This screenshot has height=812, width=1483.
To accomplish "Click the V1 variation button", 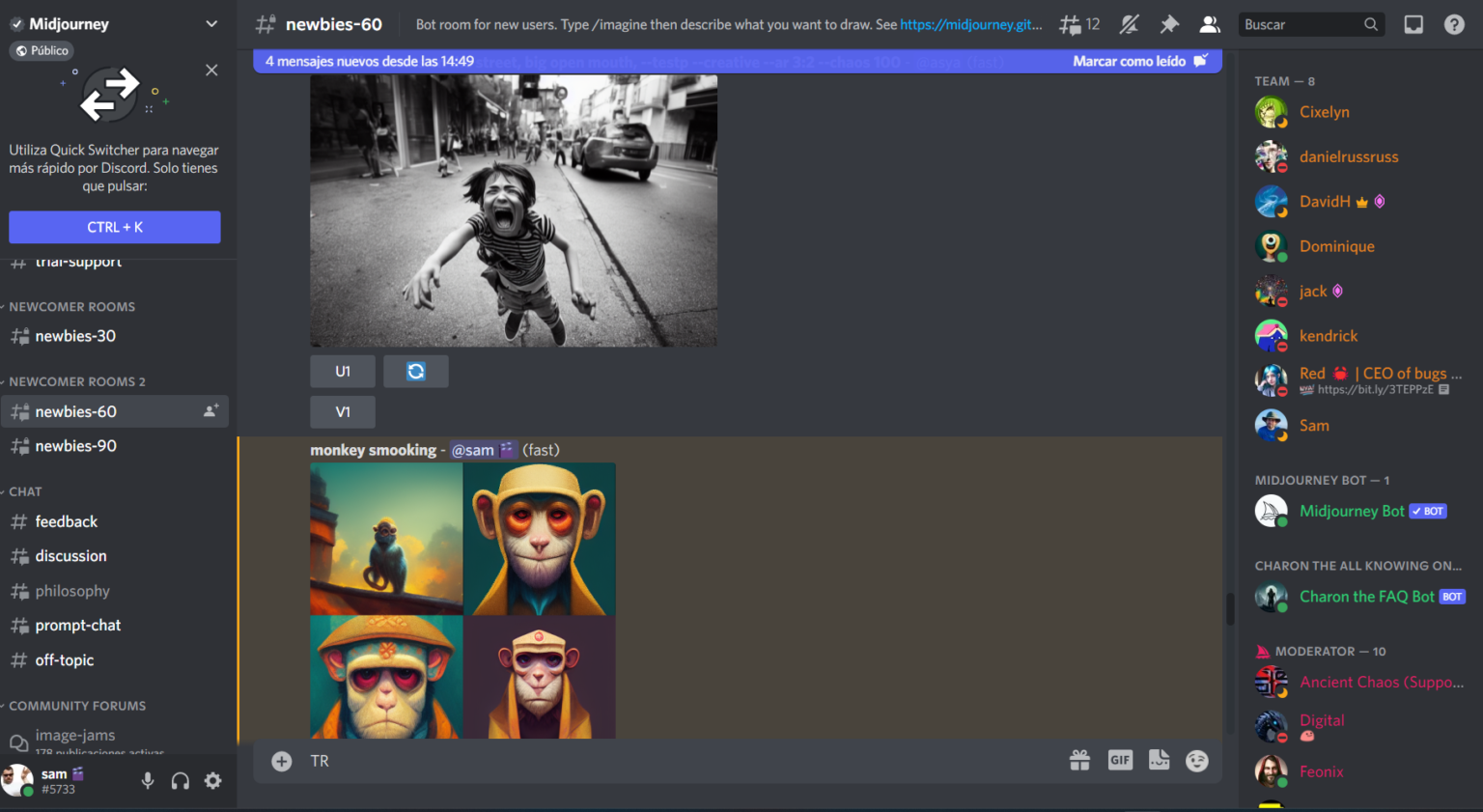I will click(x=343, y=412).
